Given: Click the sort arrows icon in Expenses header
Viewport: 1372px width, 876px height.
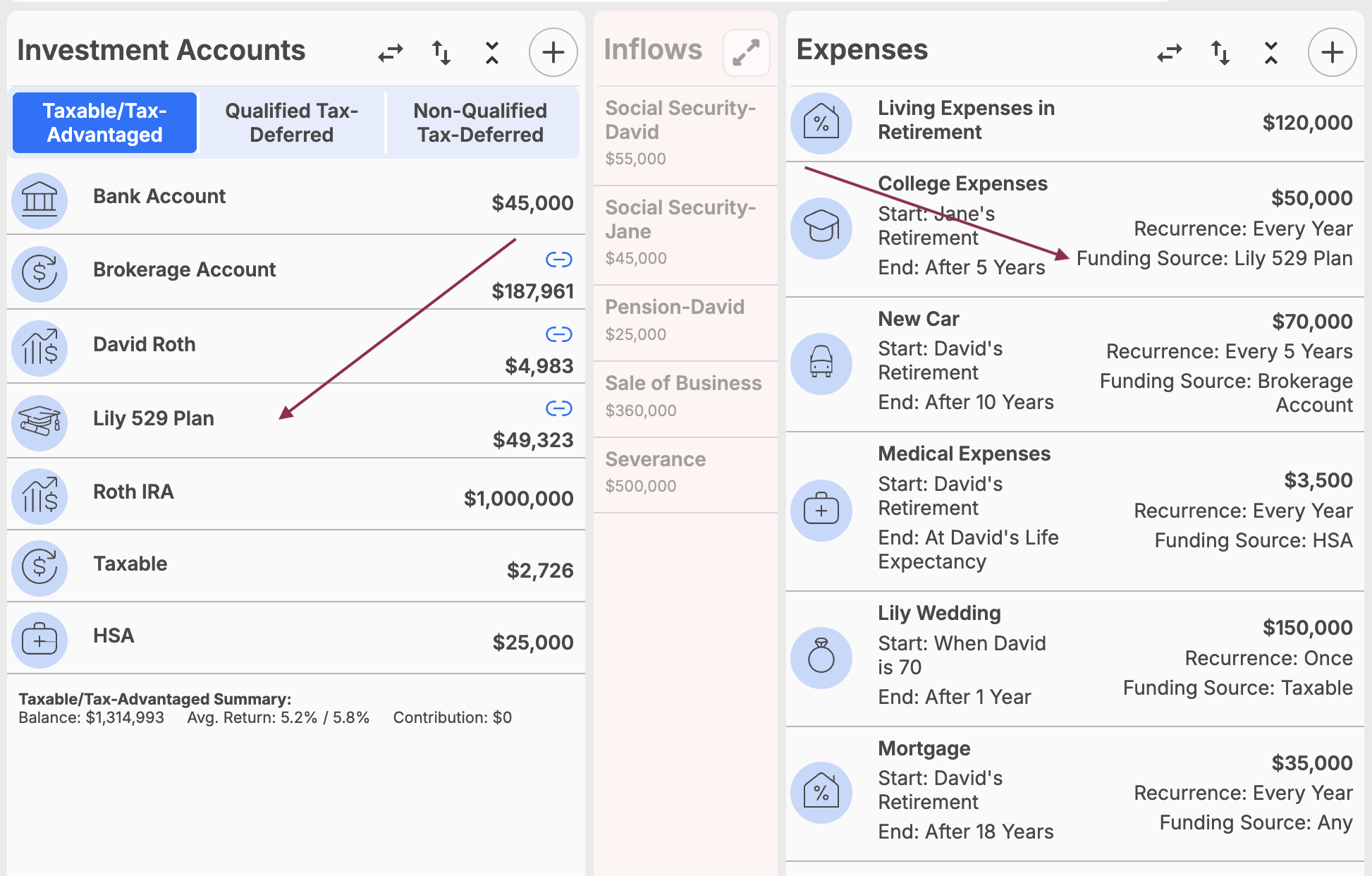Looking at the screenshot, I should click(x=1220, y=52).
